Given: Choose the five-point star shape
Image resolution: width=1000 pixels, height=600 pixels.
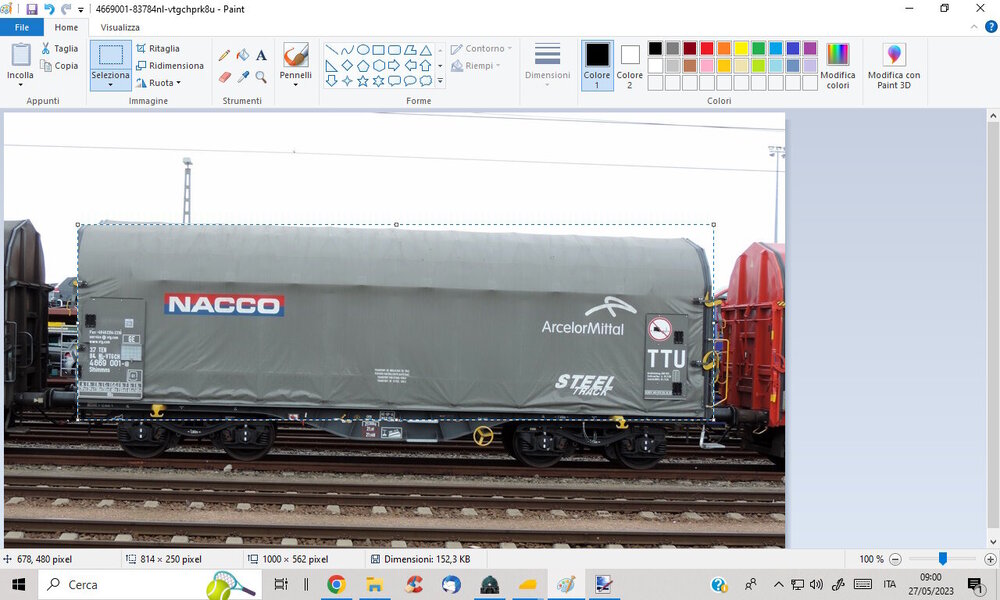Looking at the screenshot, I should point(363,81).
